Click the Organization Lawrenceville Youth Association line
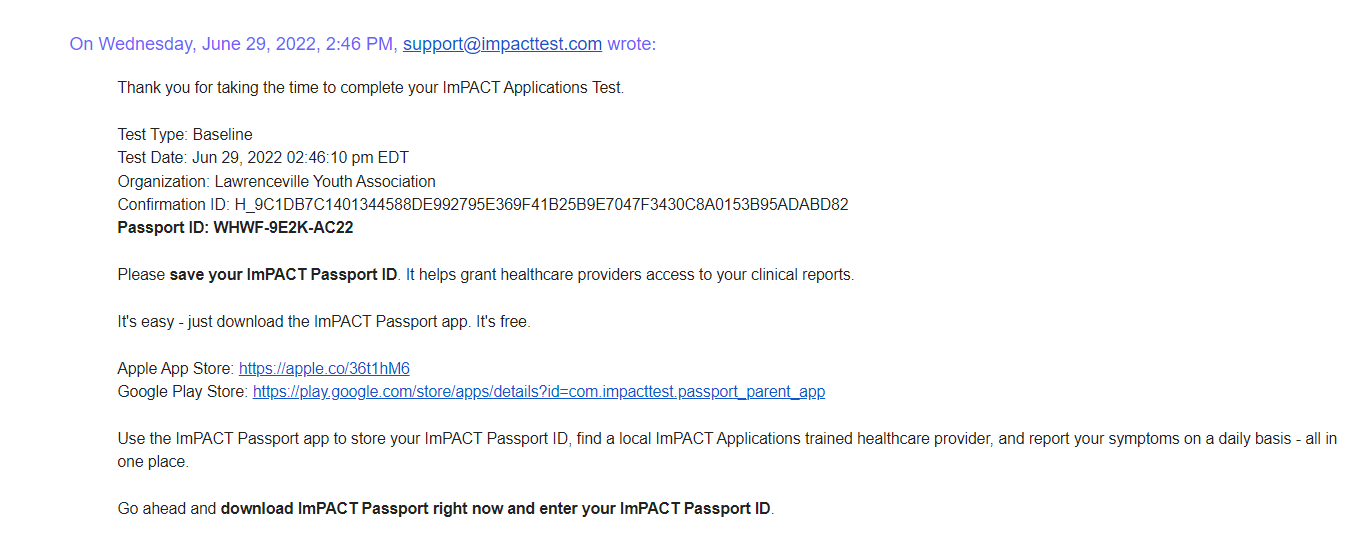The width and height of the screenshot is (1371, 552). (x=277, y=182)
